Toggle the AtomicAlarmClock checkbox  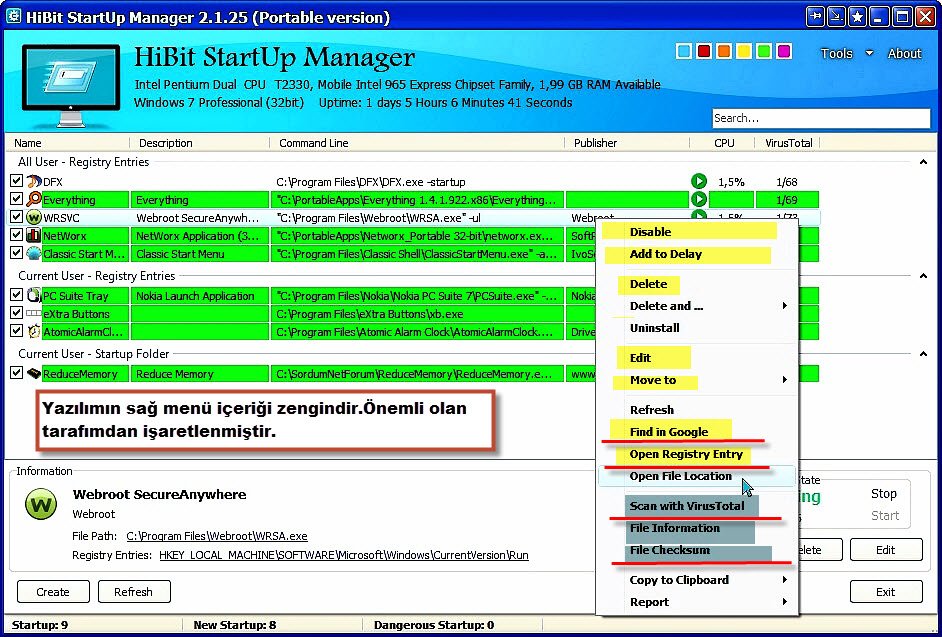tap(17, 331)
